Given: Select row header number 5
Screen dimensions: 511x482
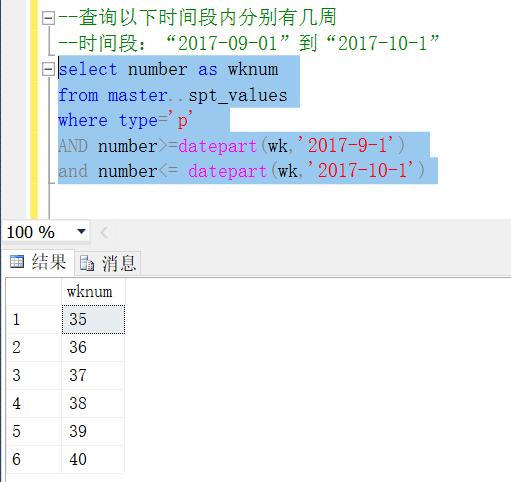Looking at the screenshot, I should [35, 431].
